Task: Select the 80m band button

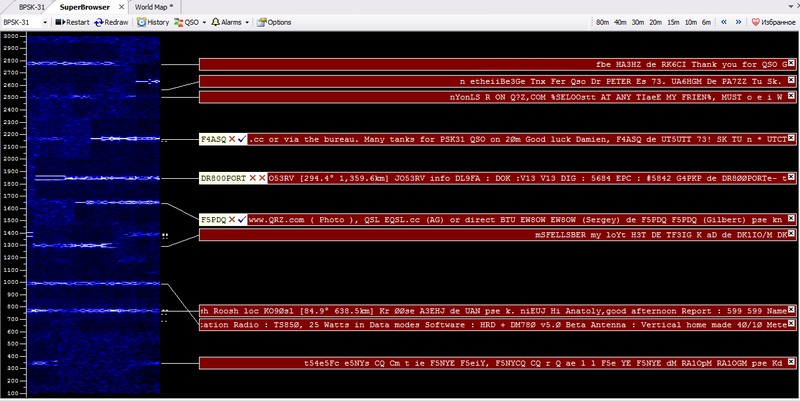Action: click(x=601, y=21)
